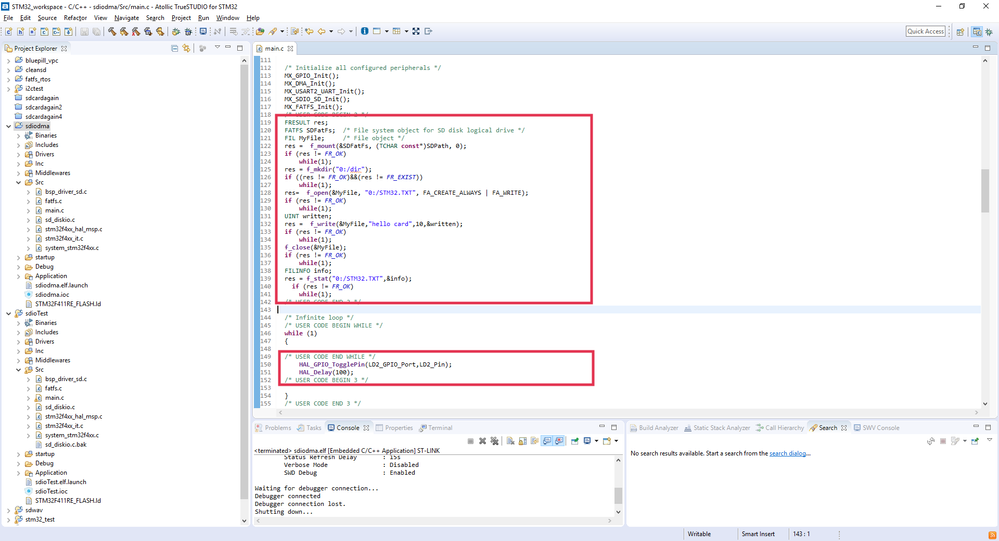
Task: Open the C/C++ perspective icon
Action: coord(977,31)
